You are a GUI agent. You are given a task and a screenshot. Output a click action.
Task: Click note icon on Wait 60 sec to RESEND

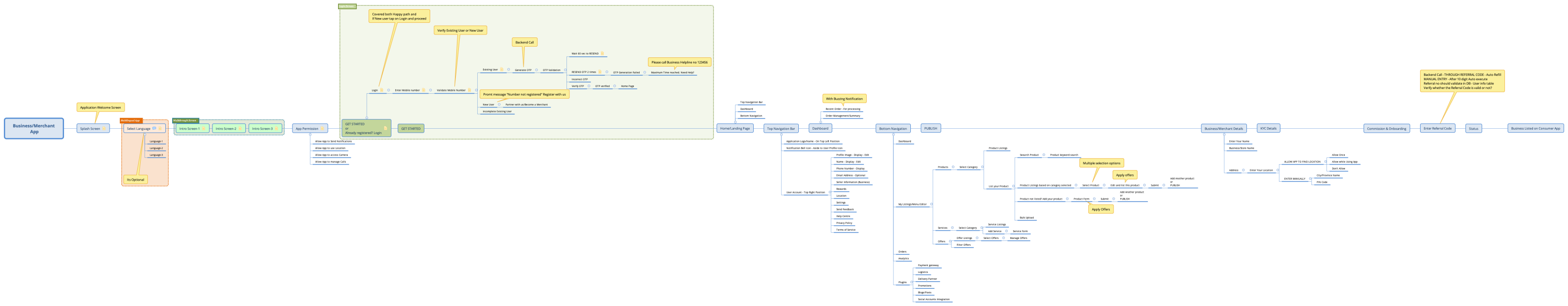tap(602, 53)
